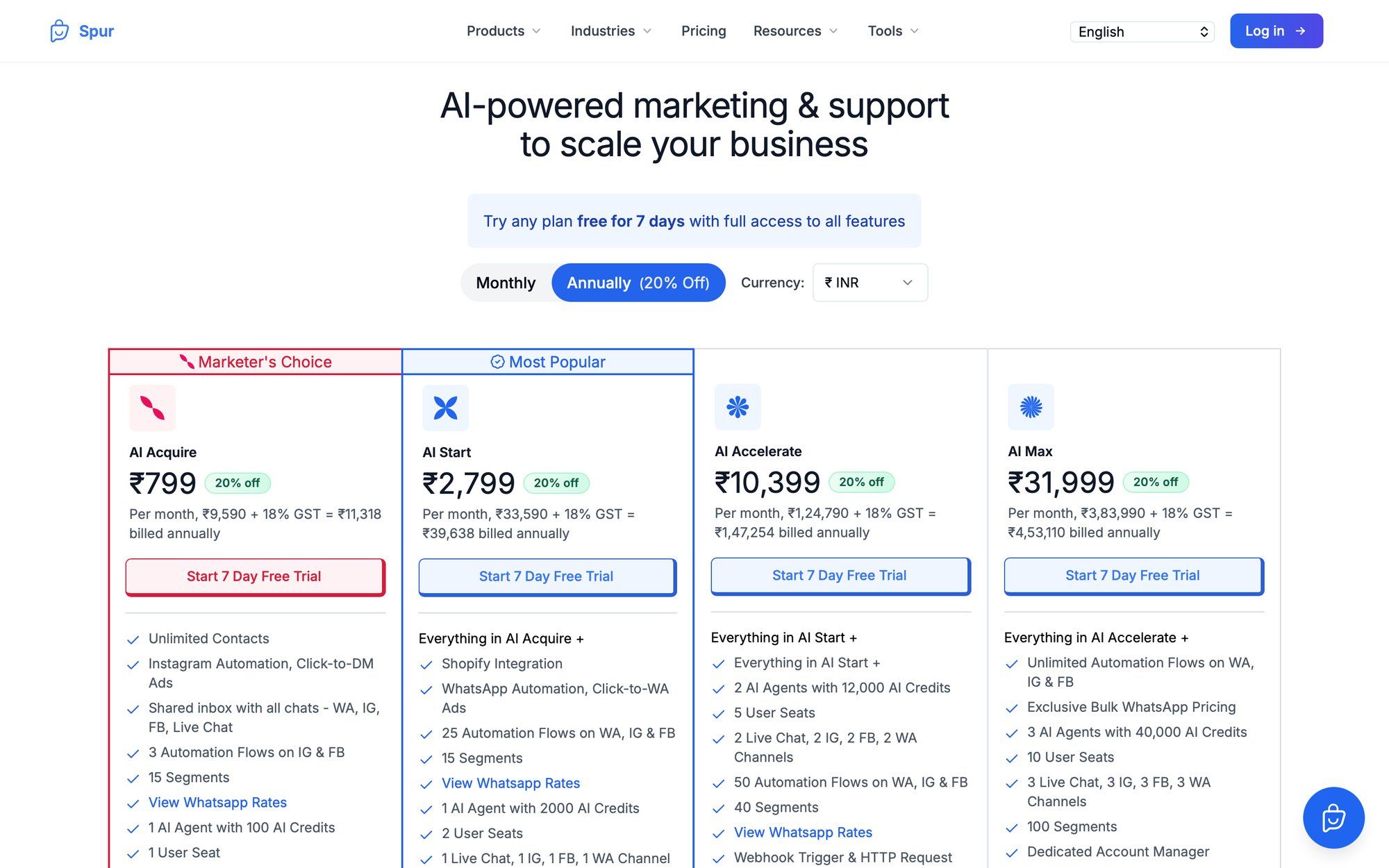Click "100 Segments" feature text
This screenshot has height=868, width=1389.
[1072, 826]
